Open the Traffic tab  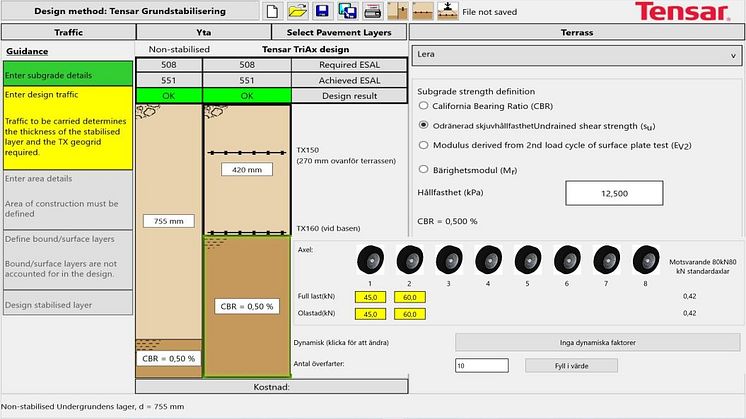click(69, 32)
